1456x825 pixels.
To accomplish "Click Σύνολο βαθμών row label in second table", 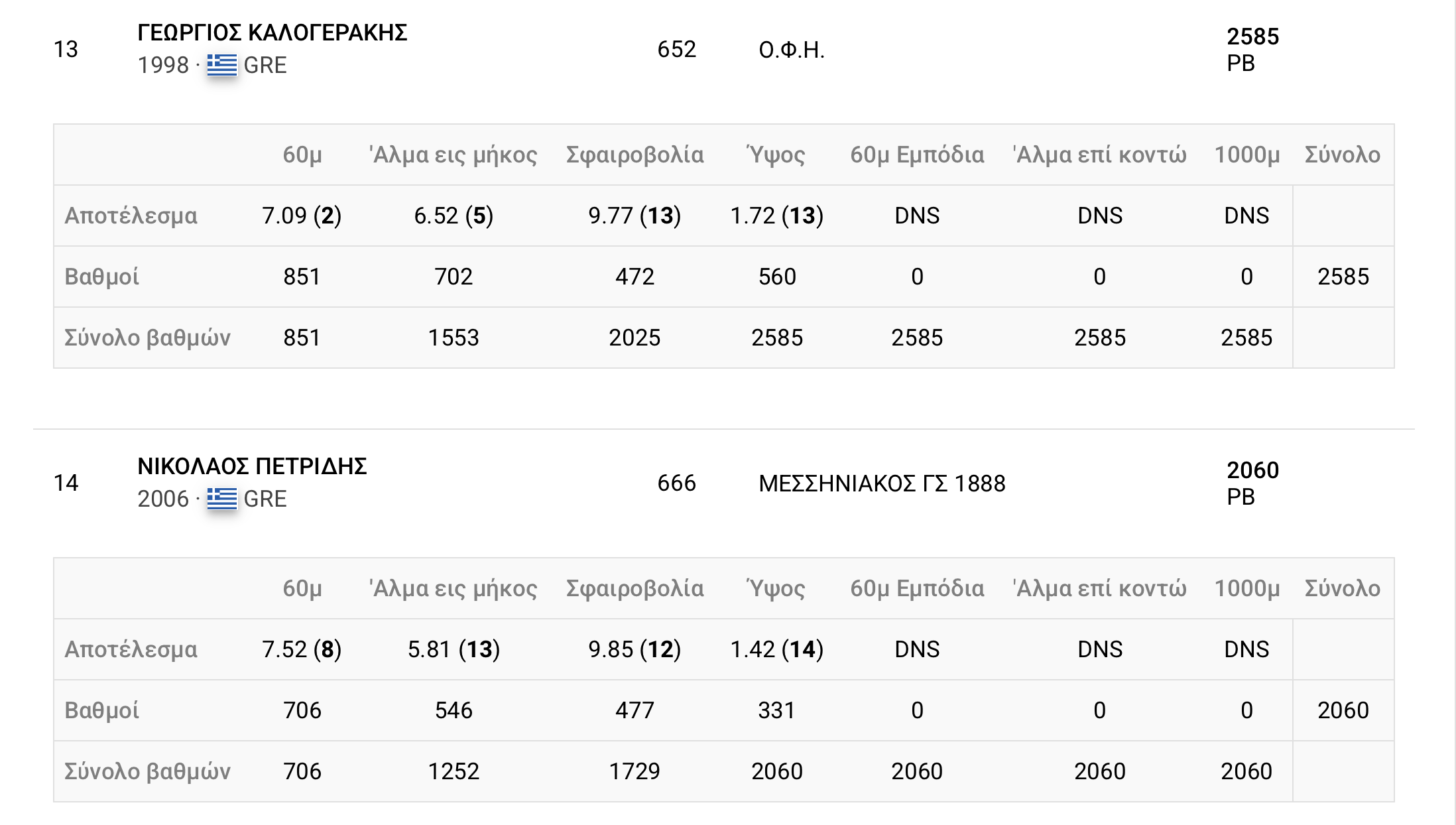I will point(147,771).
